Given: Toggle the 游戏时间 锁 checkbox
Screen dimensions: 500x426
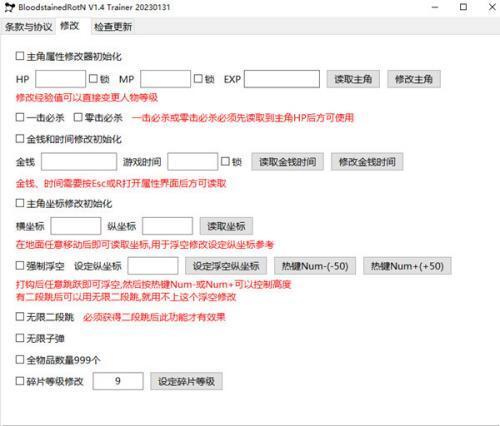Looking at the screenshot, I should 225,161.
